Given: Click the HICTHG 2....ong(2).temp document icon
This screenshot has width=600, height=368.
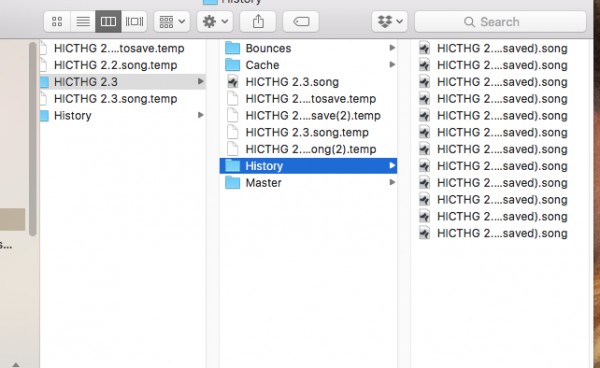Looking at the screenshot, I should pos(233,149).
